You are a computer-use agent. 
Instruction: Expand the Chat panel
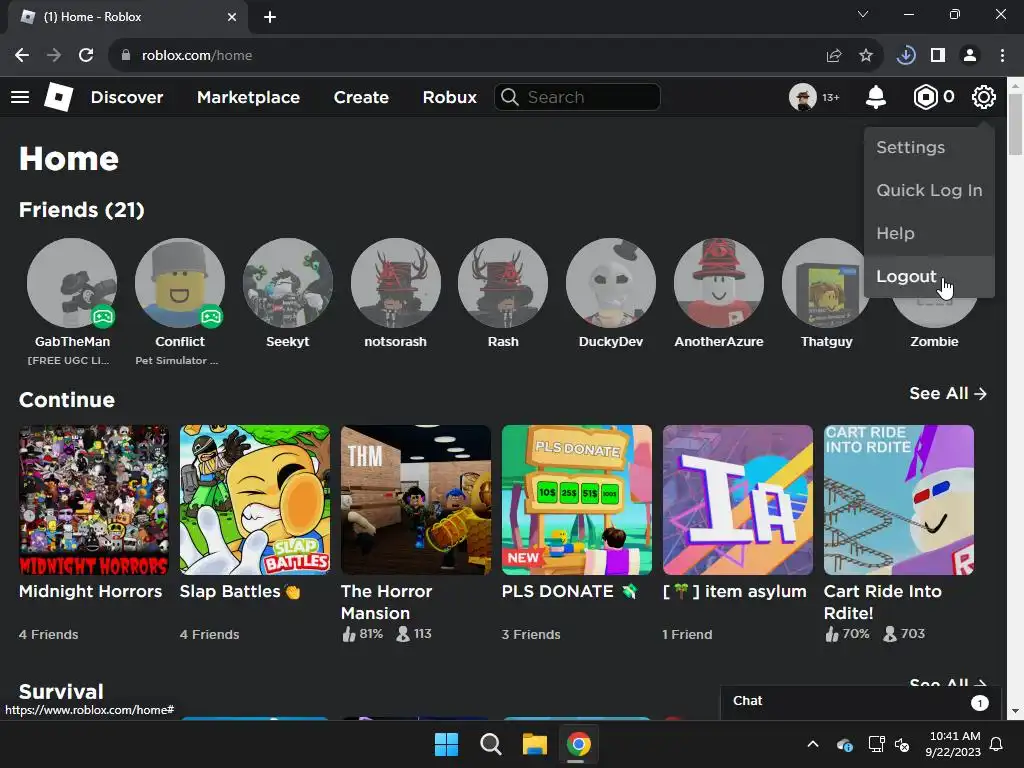coord(861,702)
